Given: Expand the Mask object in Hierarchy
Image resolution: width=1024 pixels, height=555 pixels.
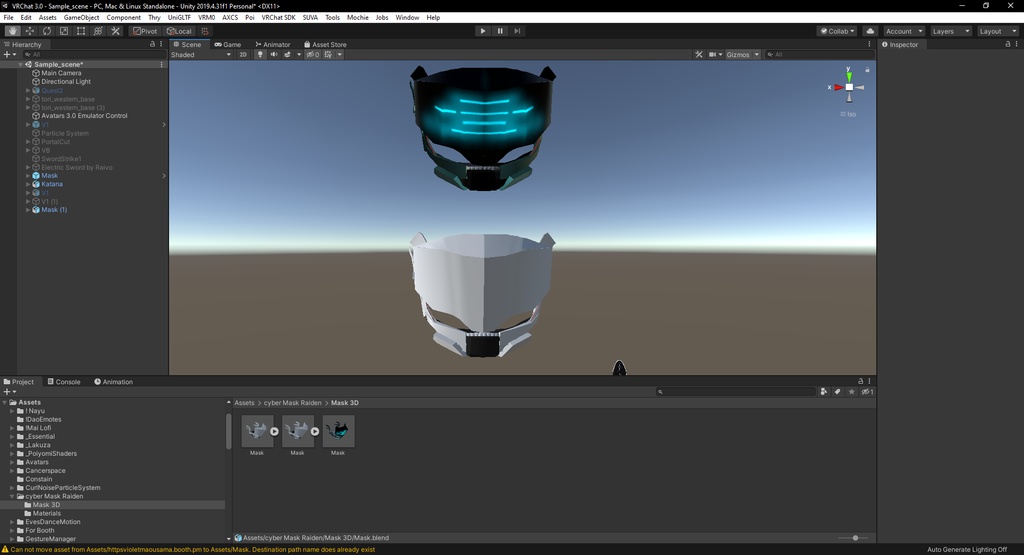Looking at the screenshot, I should (x=28, y=176).
